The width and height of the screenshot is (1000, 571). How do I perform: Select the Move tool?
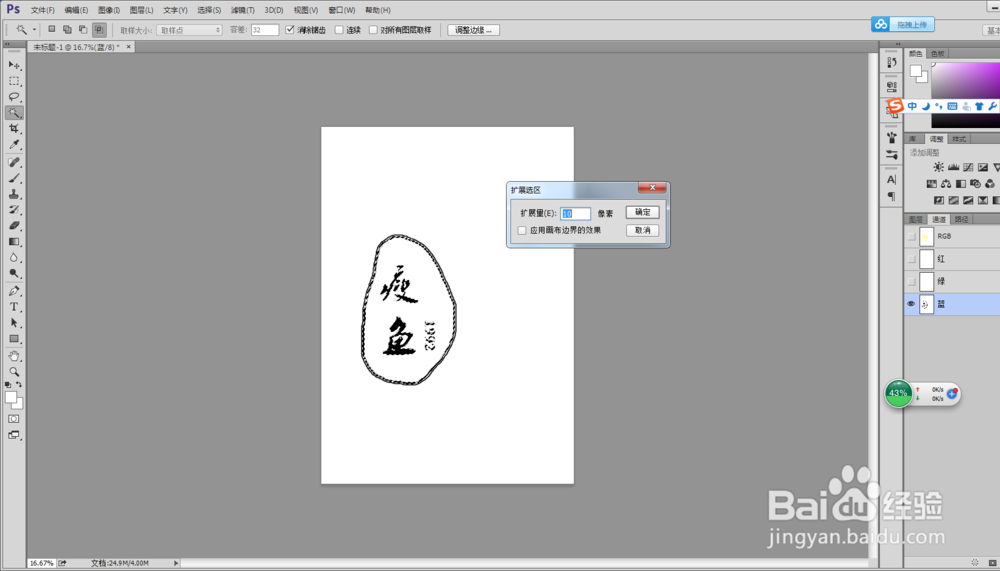(14, 65)
